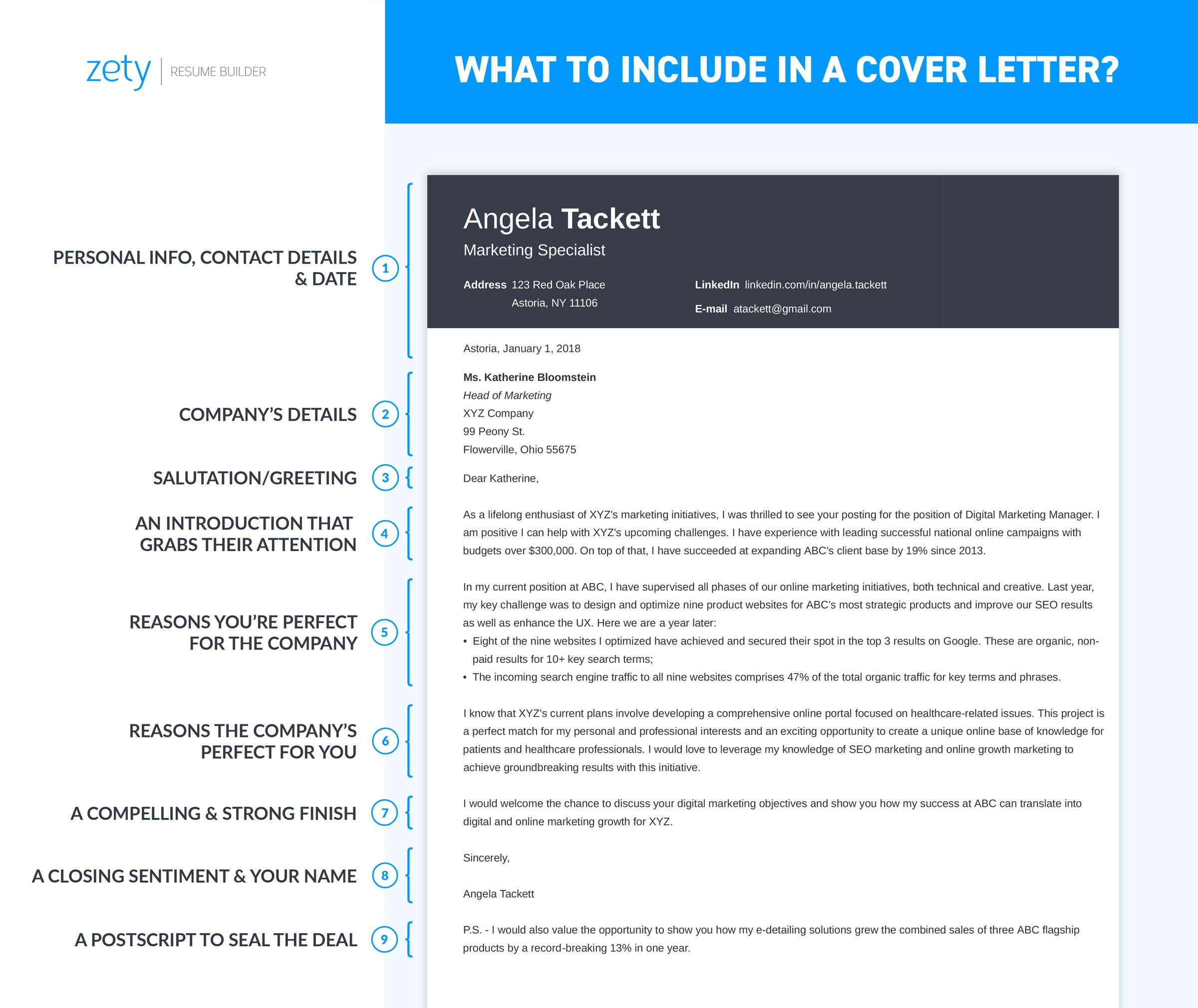Screen dimensions: 1198x1008
Task: Click numbered icon 2 for Company Details
Action: pyautogui.click(x=383, y=408)
